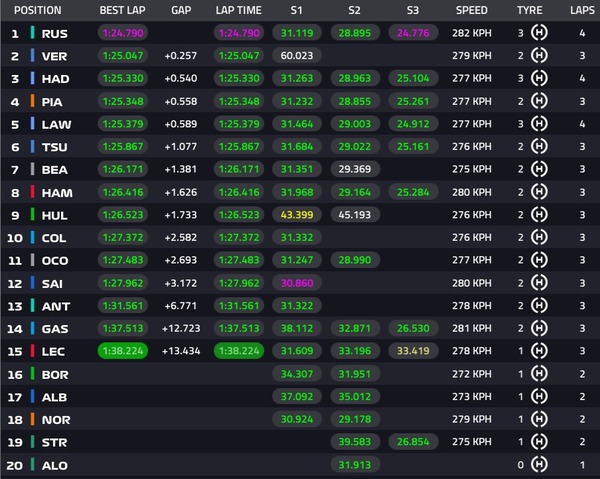
Task: Click driver name LEC
Action: click(x=53, y=351)
